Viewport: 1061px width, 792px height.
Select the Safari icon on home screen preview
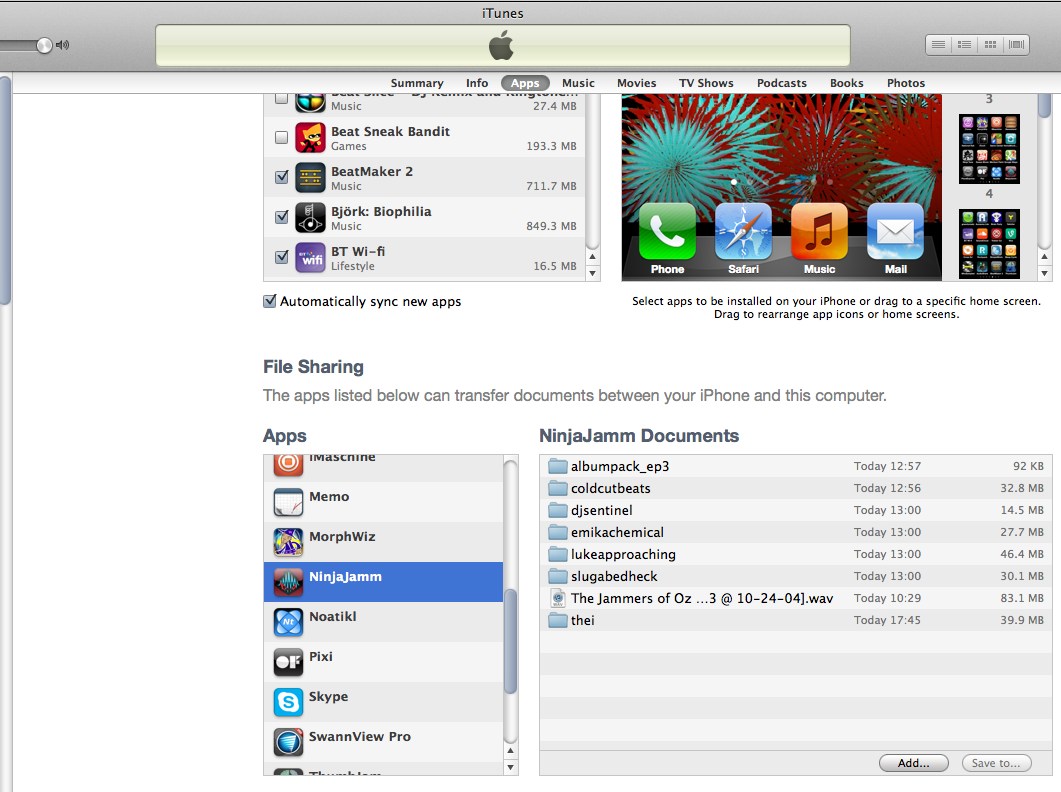point(743,232)
